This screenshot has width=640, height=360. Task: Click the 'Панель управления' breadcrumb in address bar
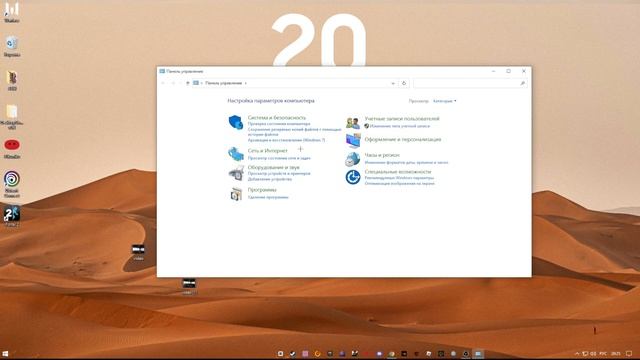pos(224,83)
